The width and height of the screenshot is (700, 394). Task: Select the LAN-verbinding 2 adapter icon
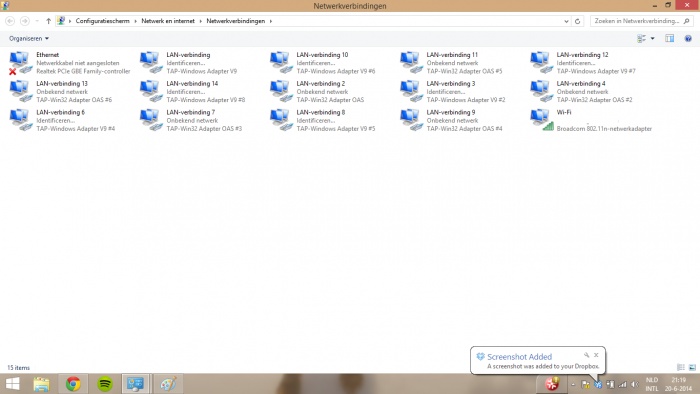[x=281, y=91]
